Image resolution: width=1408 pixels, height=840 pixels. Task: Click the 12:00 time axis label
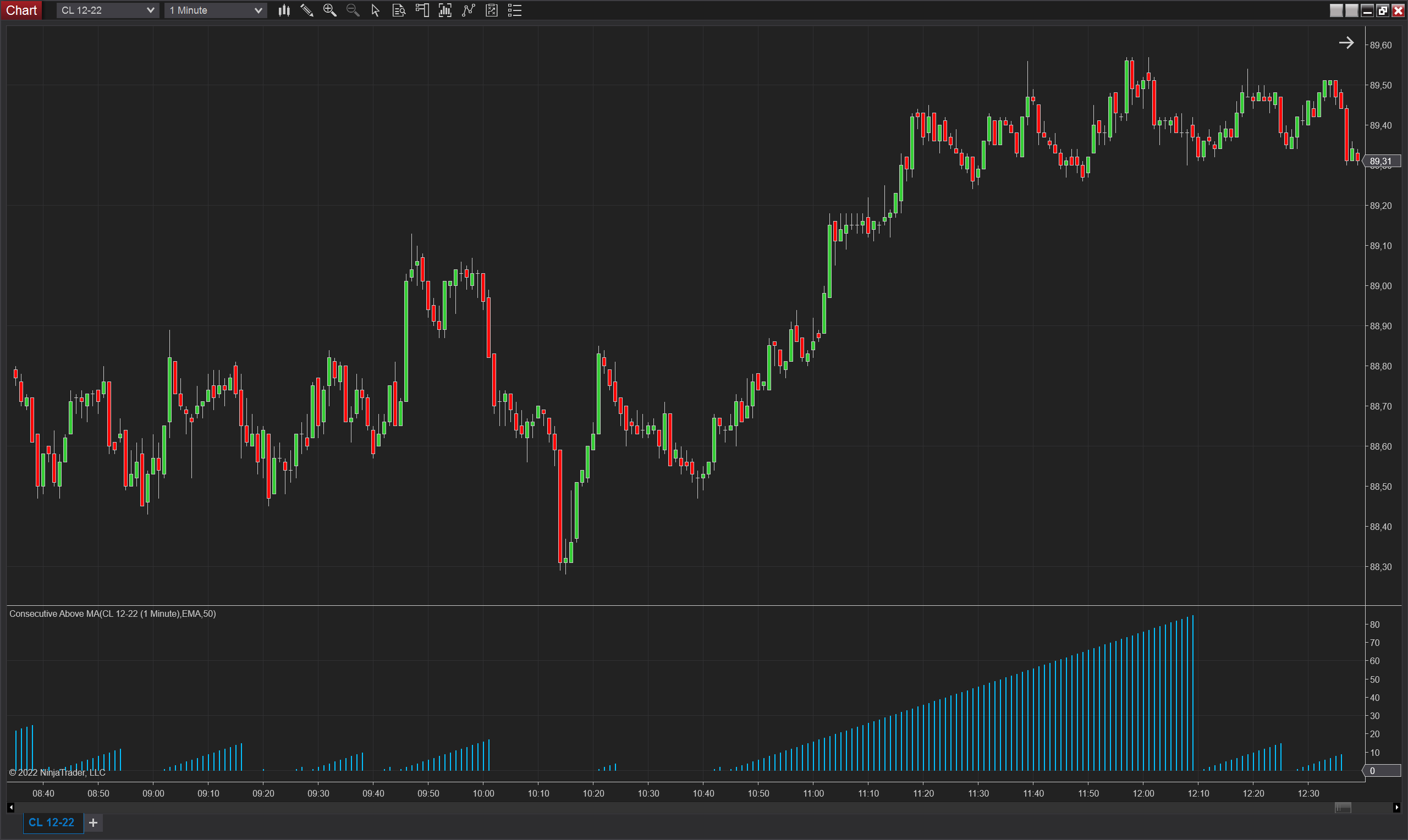click(1143, 794)
